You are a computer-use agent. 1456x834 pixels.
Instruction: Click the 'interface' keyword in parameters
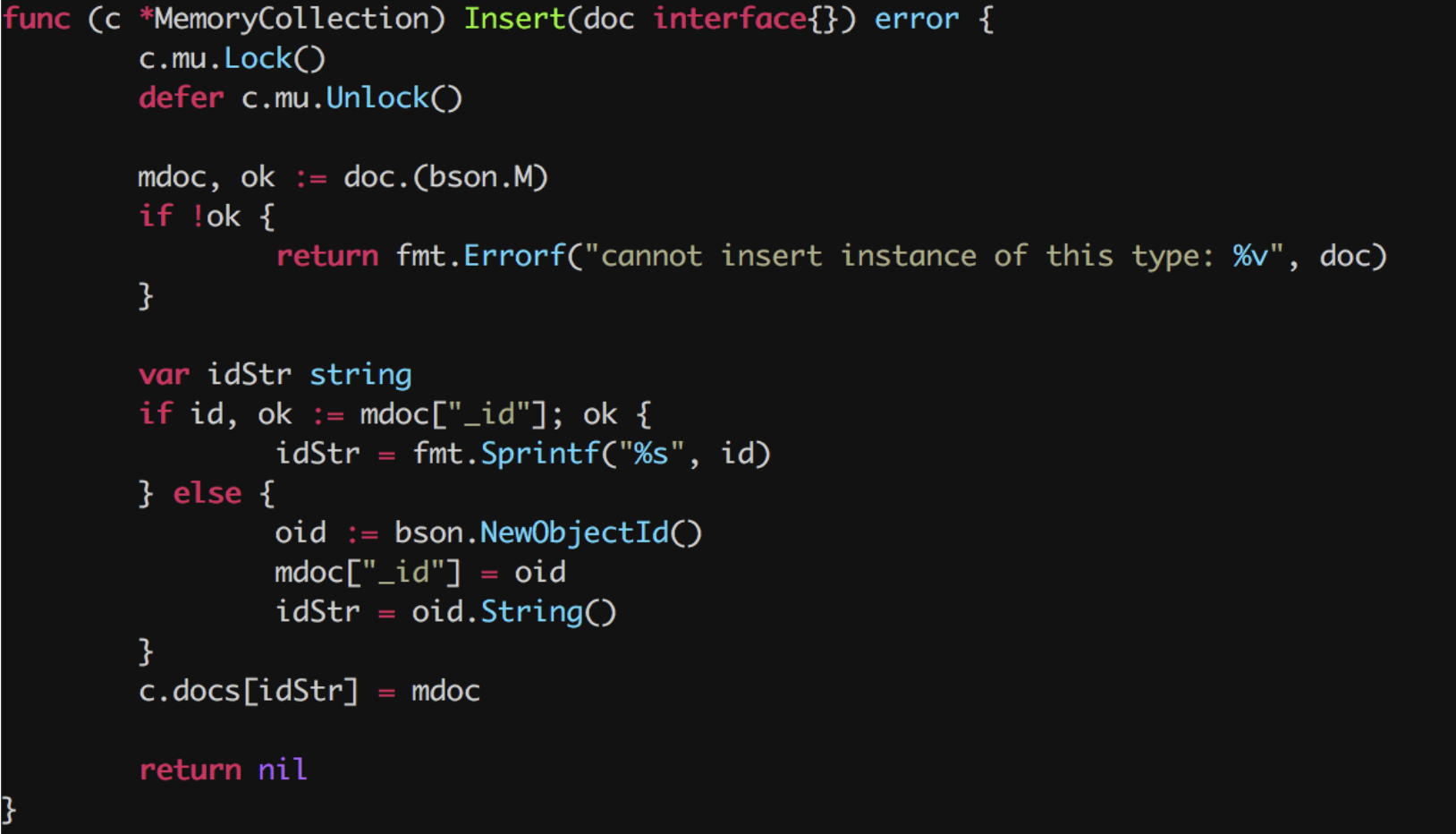[731, 19]
